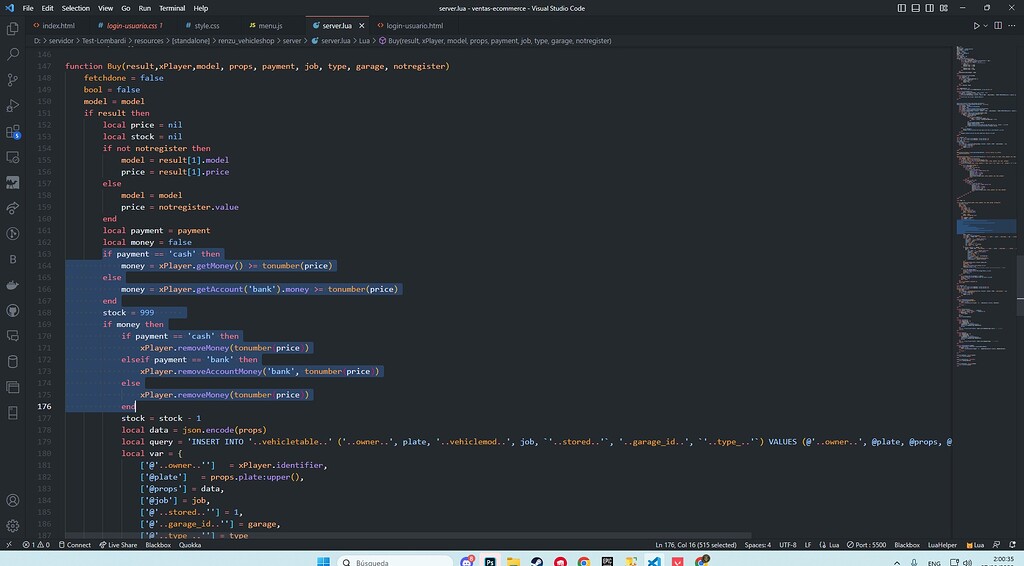
Task: Switch to the style.css tab
Action: click(x=206, y=25)
